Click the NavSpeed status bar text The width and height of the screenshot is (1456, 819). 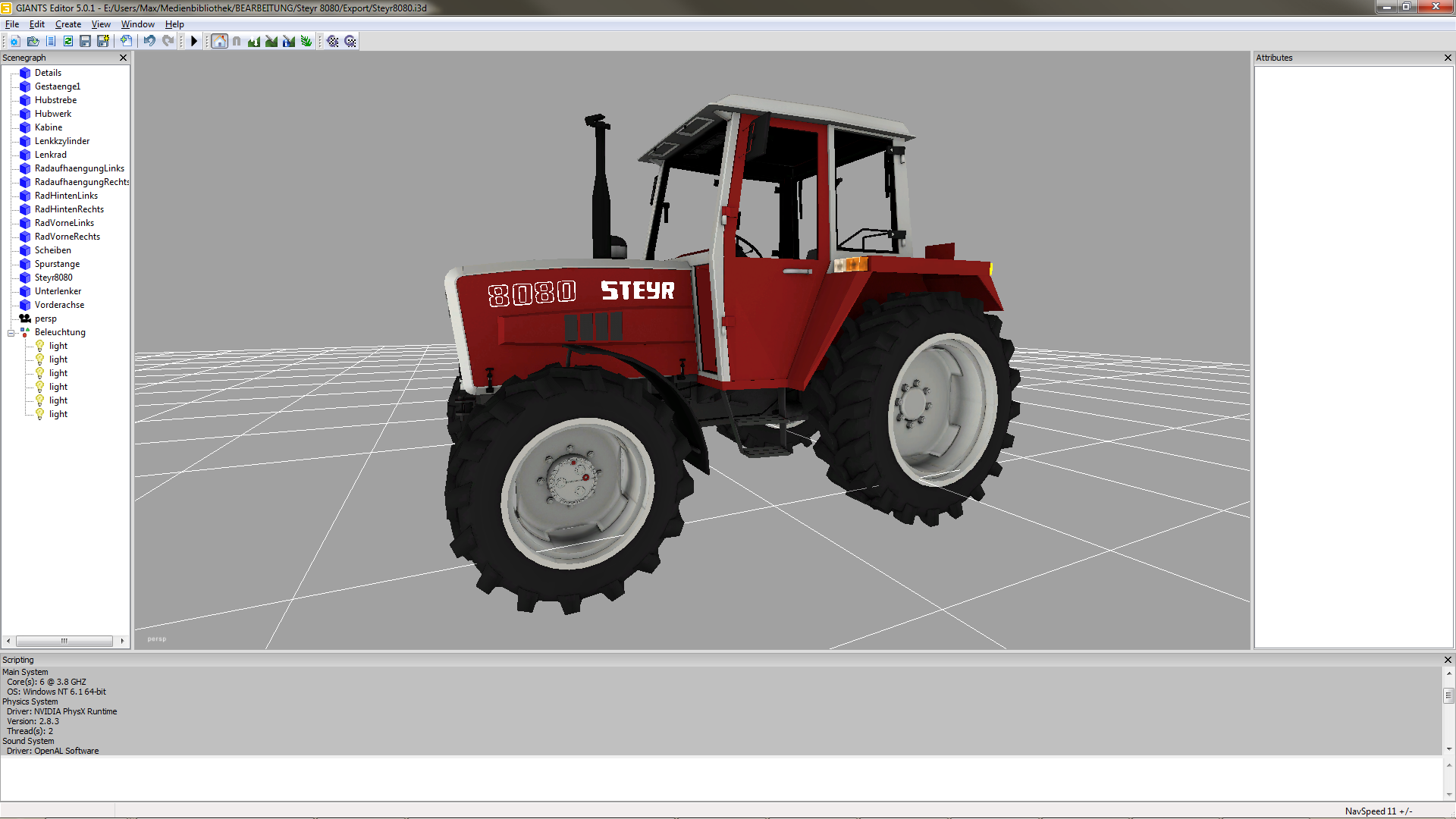tap(1379, 811)
